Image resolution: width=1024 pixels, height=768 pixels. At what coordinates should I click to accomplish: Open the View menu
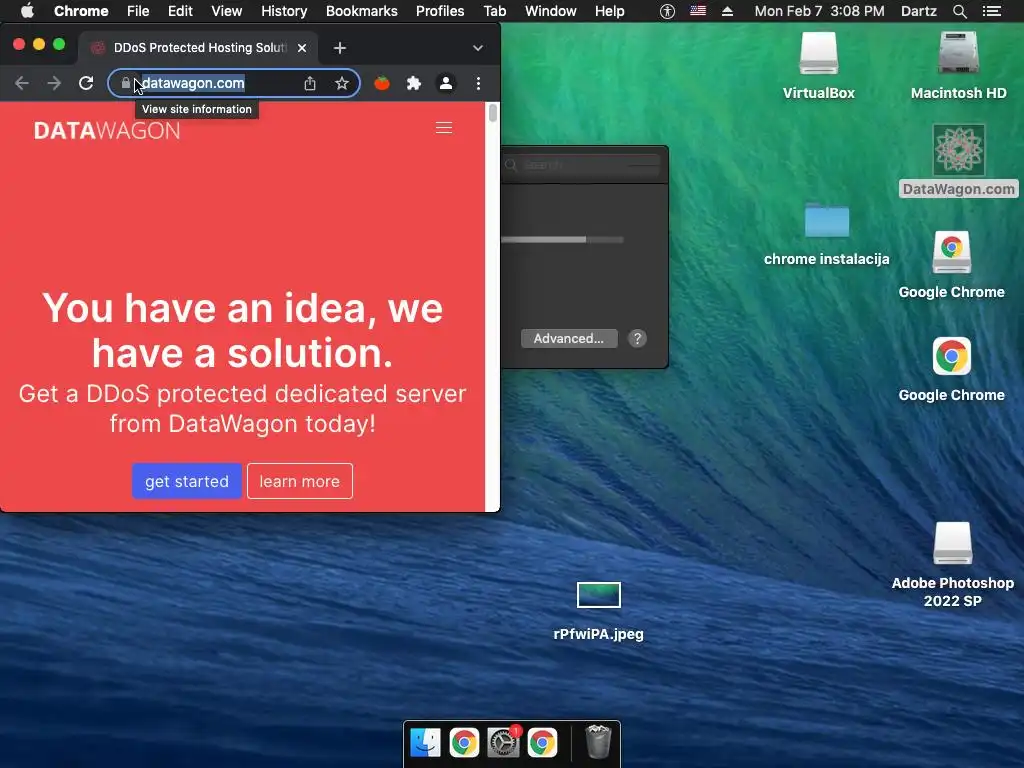pos(227,11)
